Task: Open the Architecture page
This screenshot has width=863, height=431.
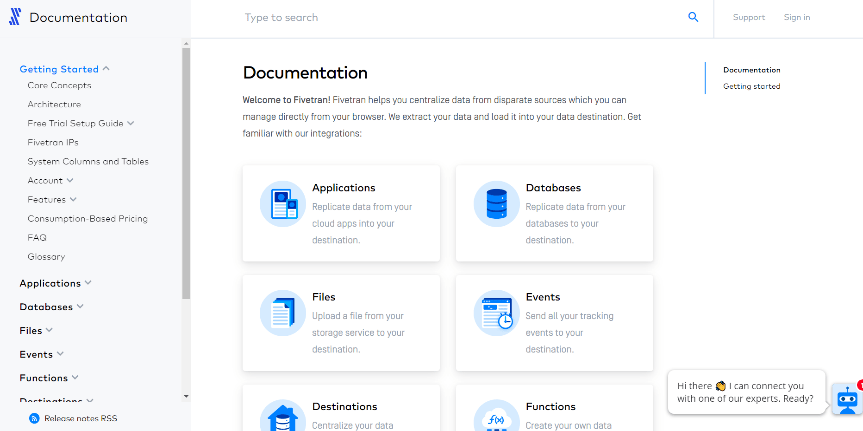Action: pyautogui.click(x=54, y=105)
